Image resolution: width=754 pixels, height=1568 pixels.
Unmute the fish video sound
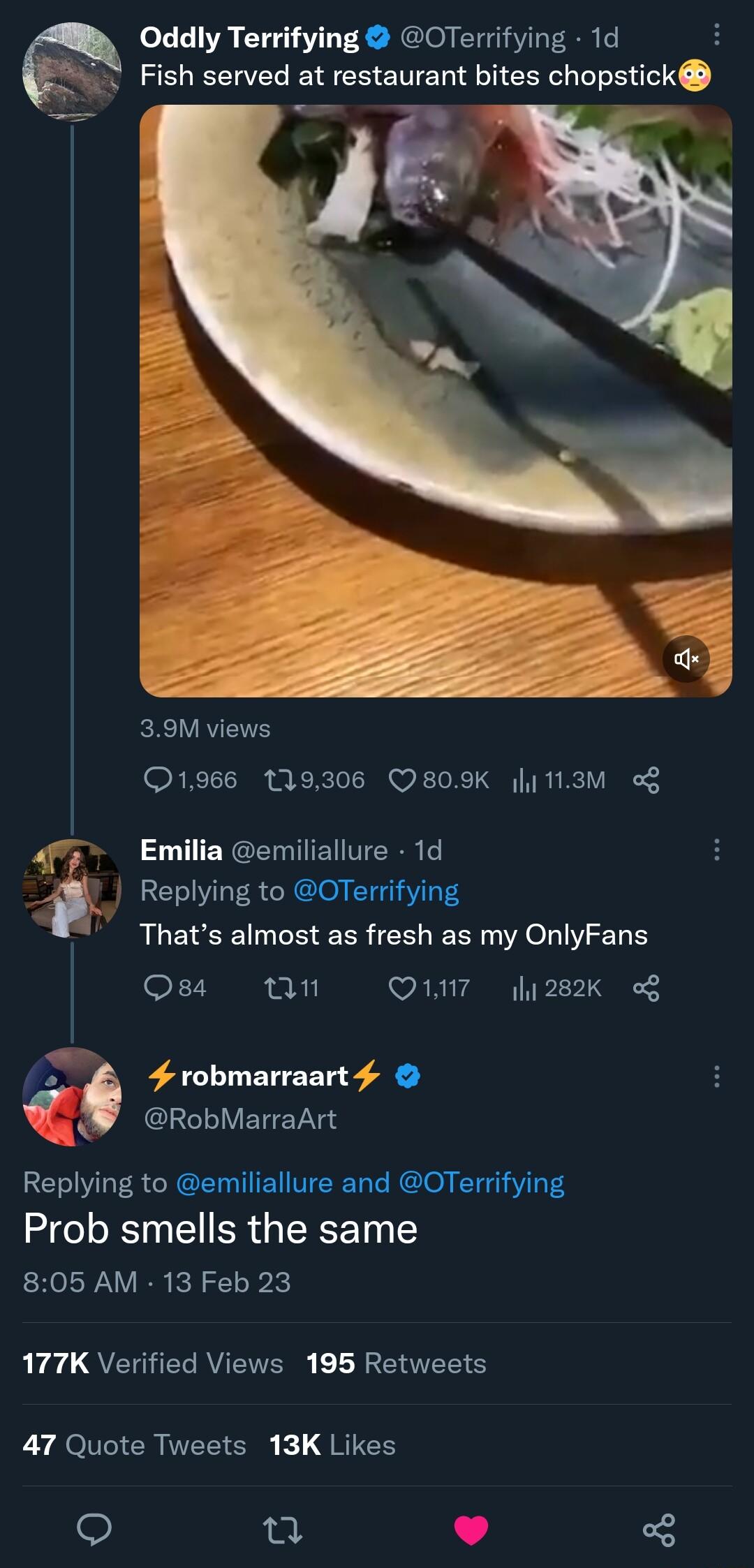(x=687, y=658)
